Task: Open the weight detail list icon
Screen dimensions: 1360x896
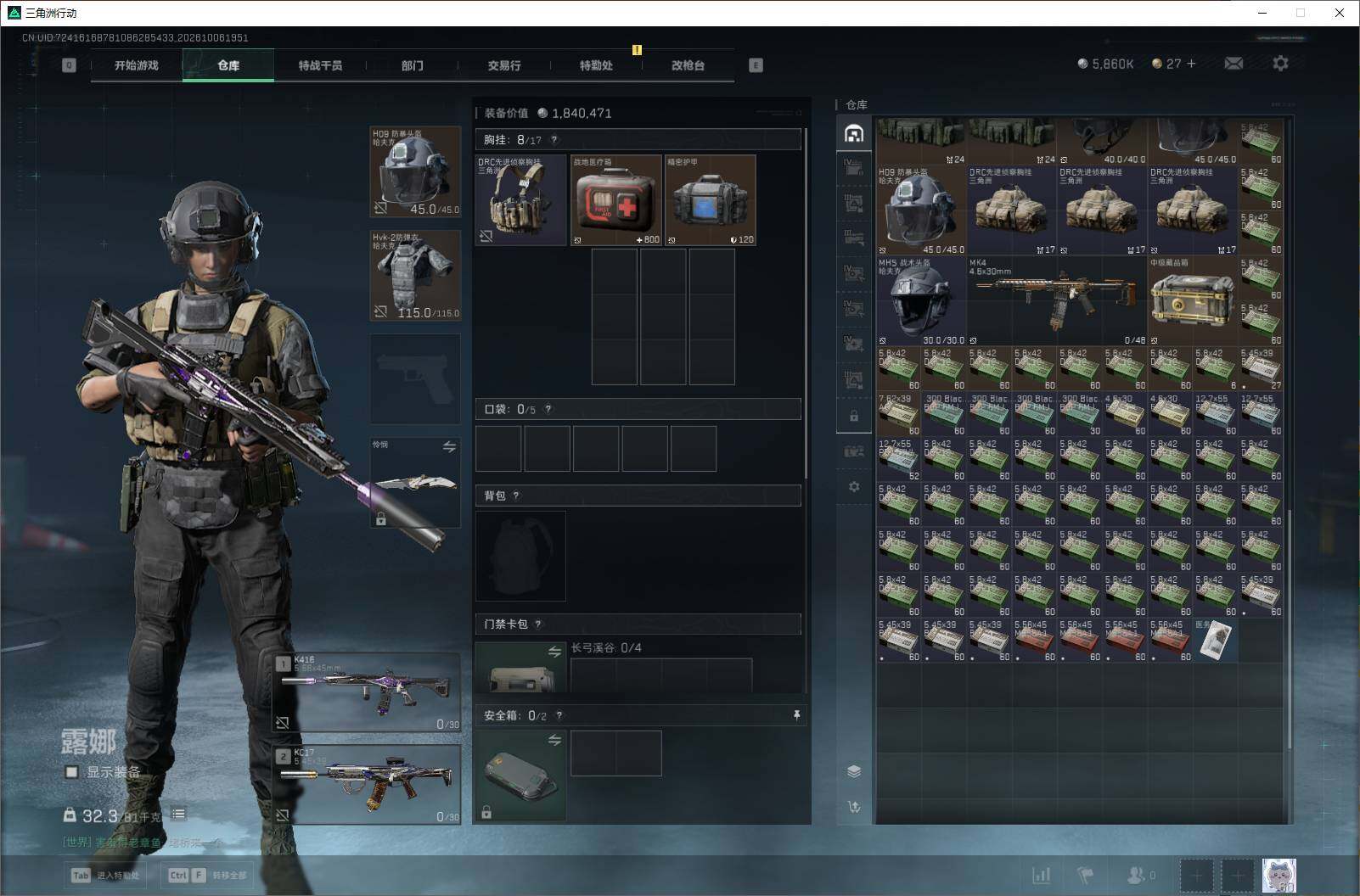Action: coord(178,814)
